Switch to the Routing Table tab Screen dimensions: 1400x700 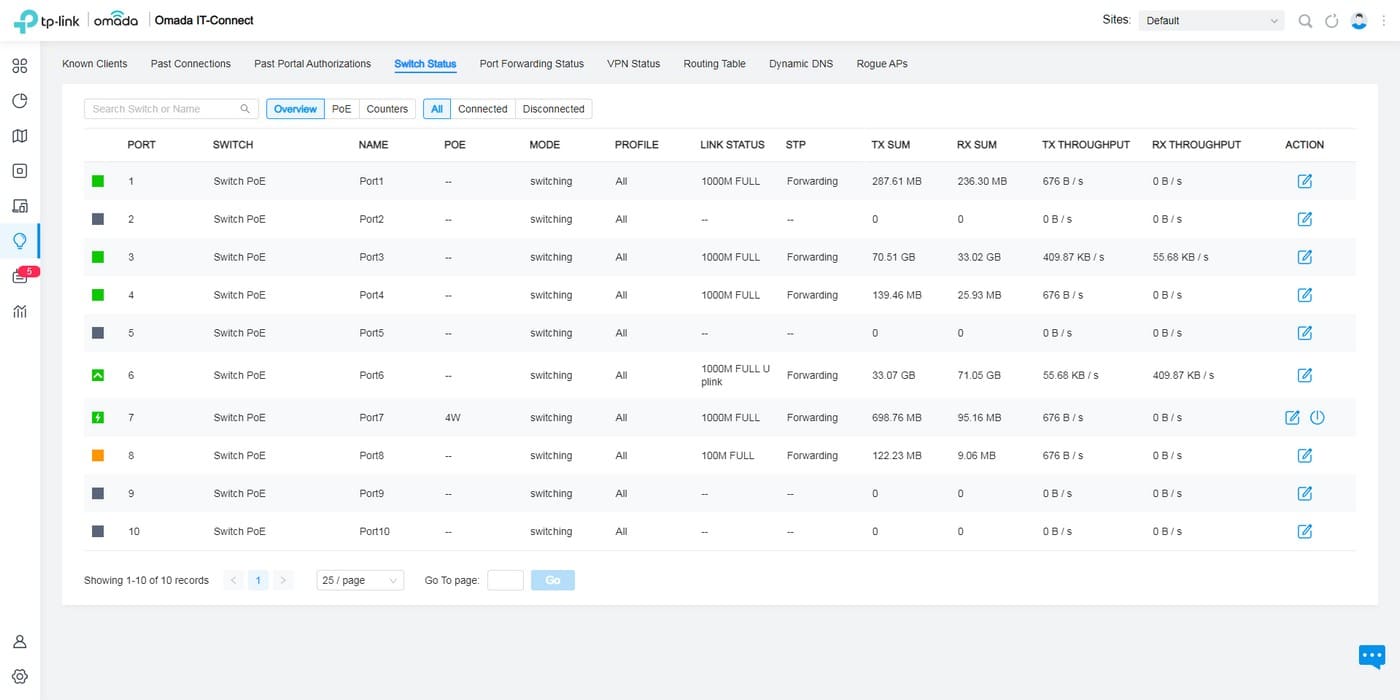[x=714, y=64]
